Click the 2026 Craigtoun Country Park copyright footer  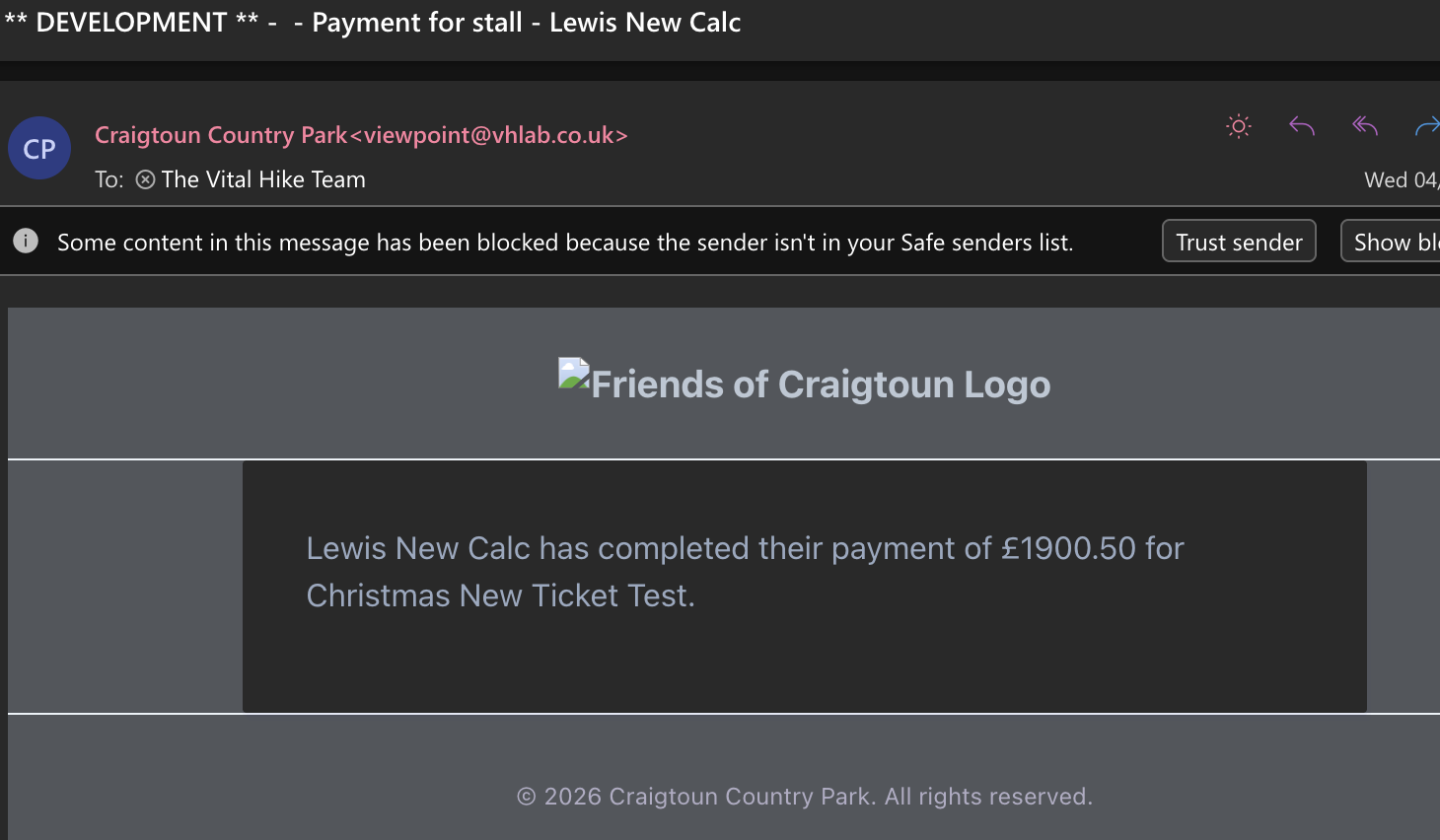pos(805,797)
